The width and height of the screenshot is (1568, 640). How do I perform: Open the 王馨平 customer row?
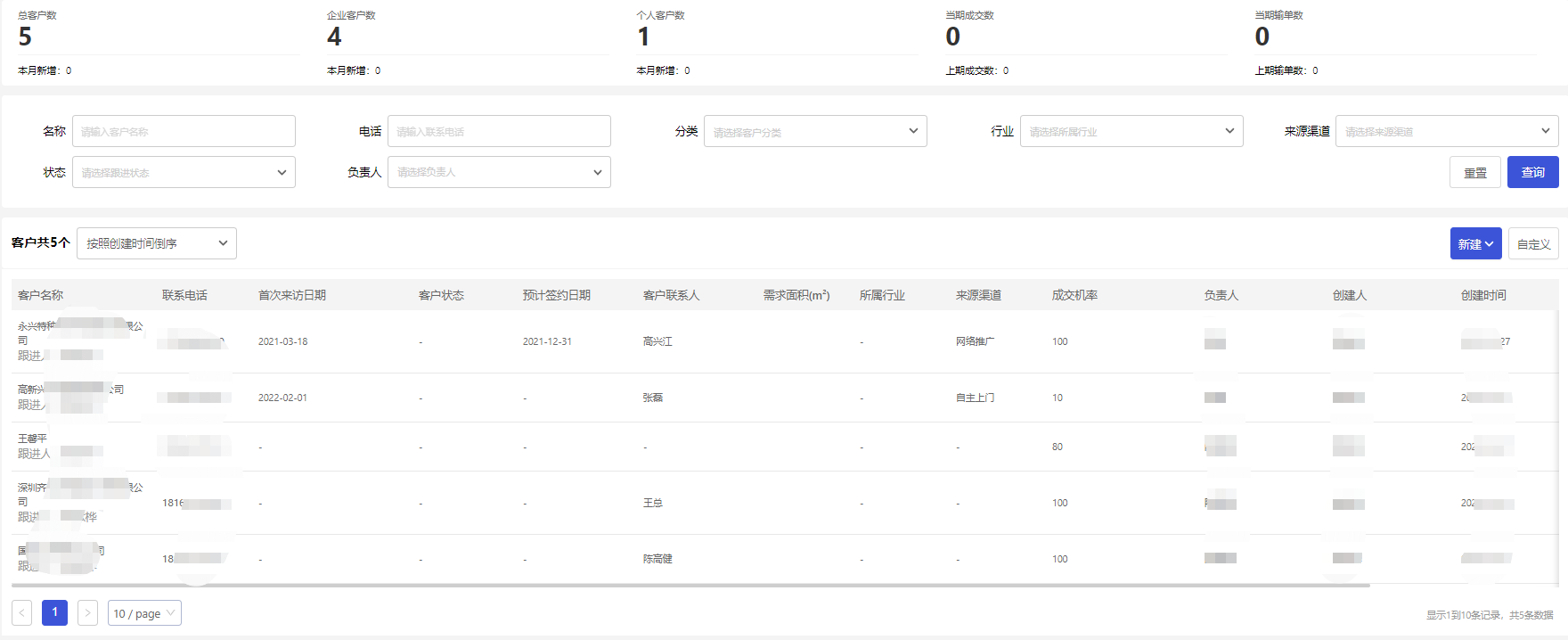(x=33, y=439)
